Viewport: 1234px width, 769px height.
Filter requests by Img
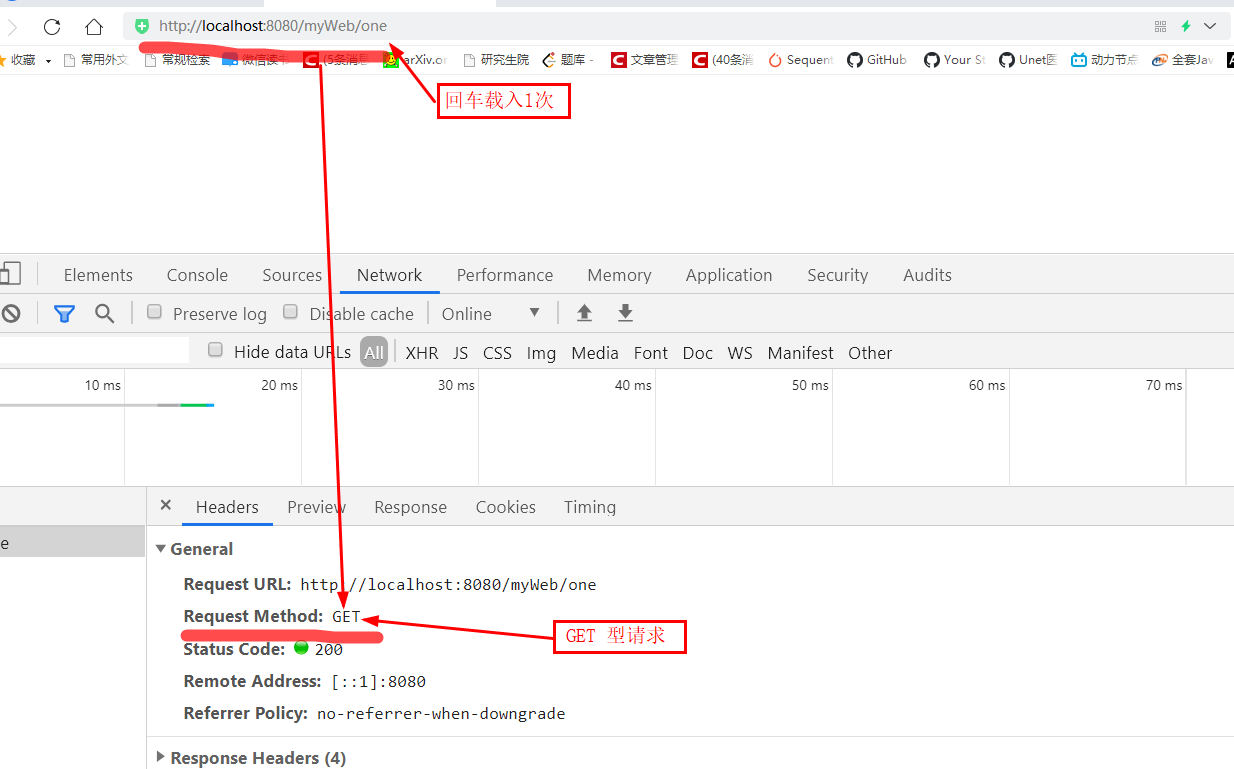(x=541, y=353)
